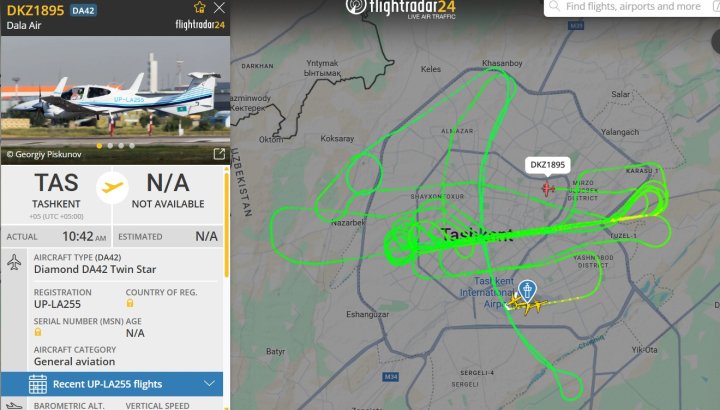Click the flight panel orange scrollbar
Image resolution: width=720 pixels, height=410 pixels.
click(x=226, y=224)
